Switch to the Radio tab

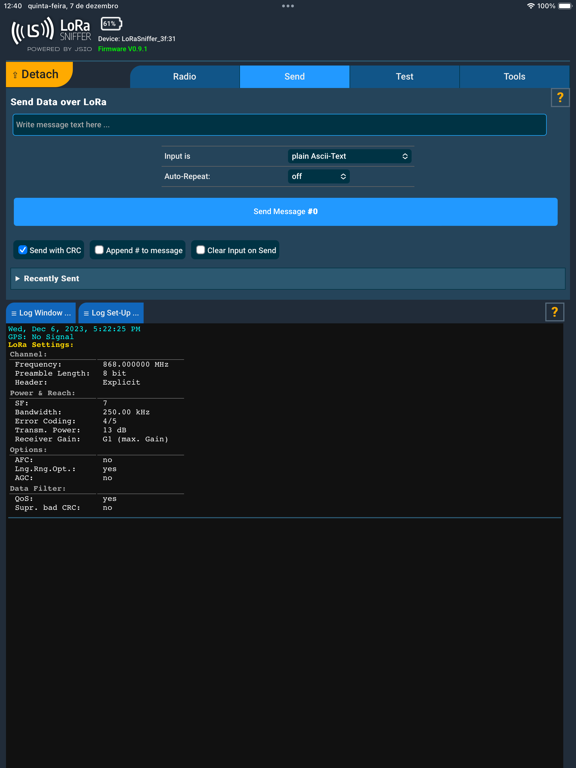coord(185,76)
